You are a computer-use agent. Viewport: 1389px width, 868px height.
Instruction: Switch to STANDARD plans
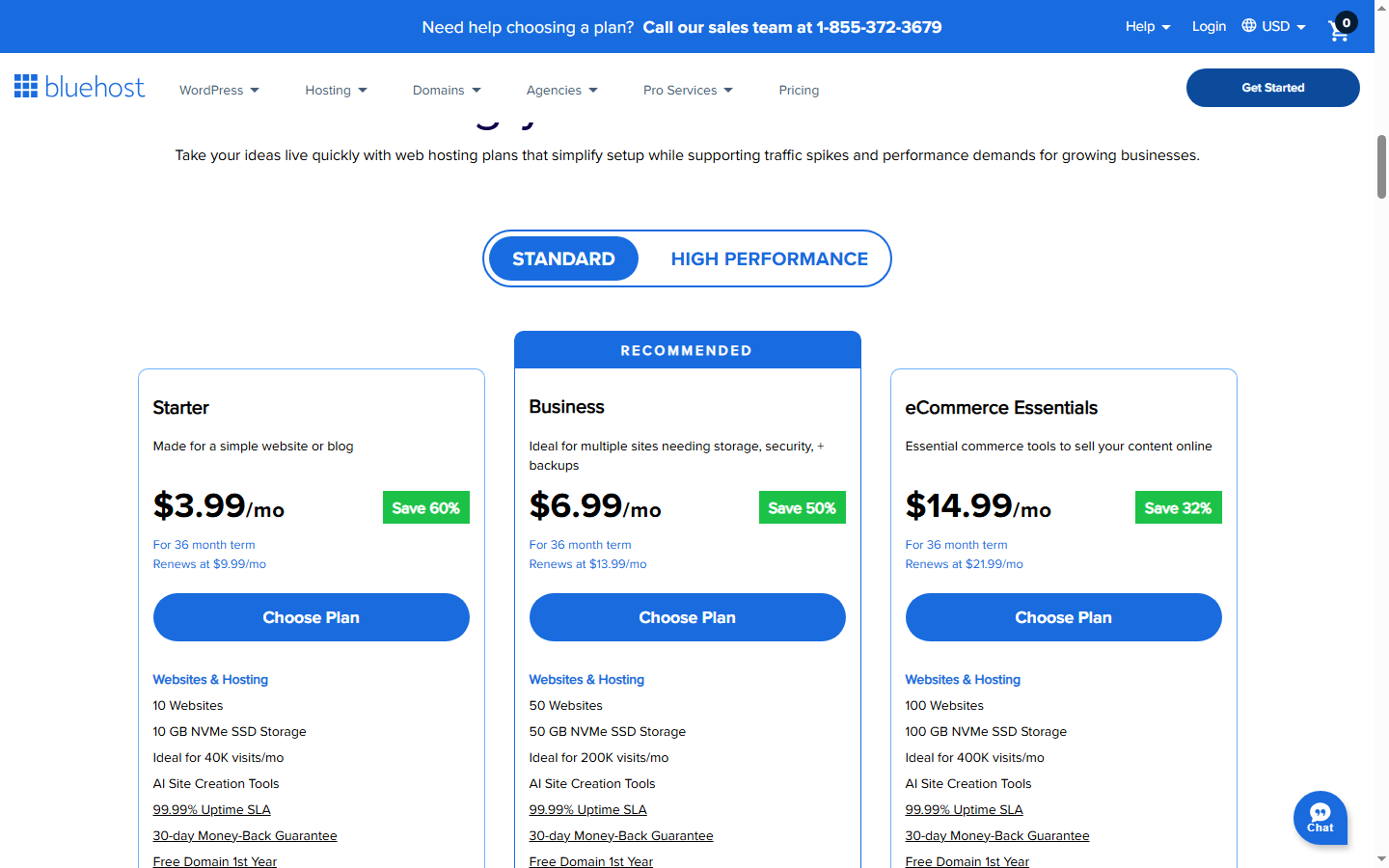(563, 258)
